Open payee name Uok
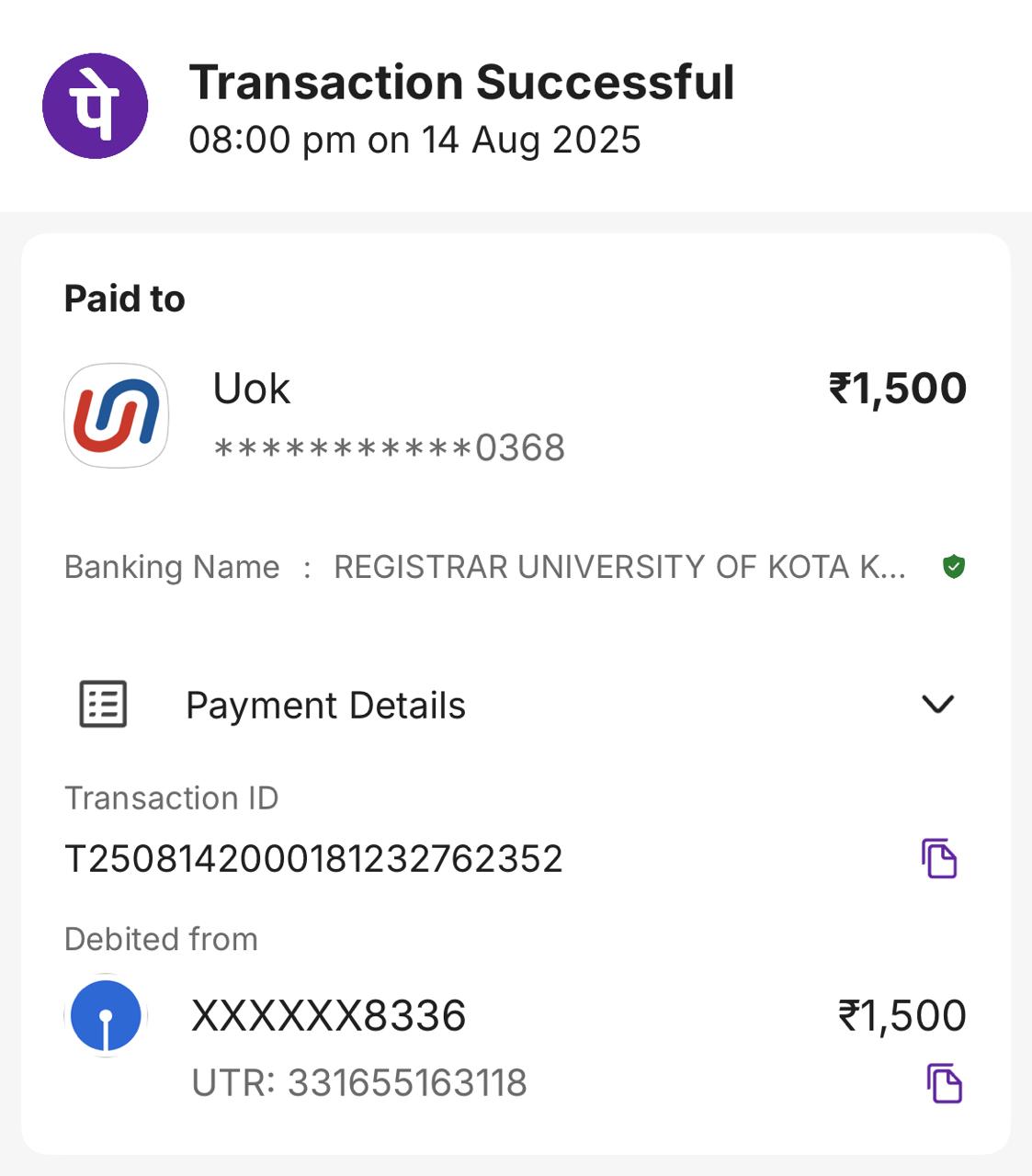1032x1176 pixels. tap(251, 389)
